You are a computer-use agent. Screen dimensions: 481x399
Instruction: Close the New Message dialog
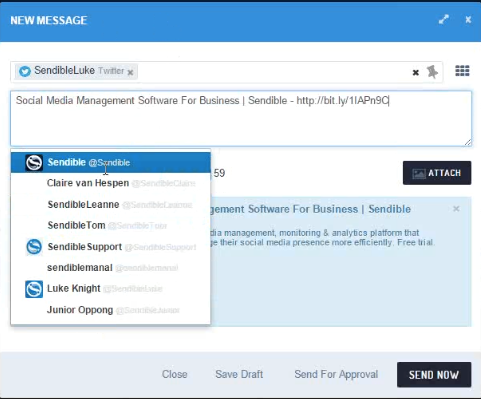[x=468, y=20]
